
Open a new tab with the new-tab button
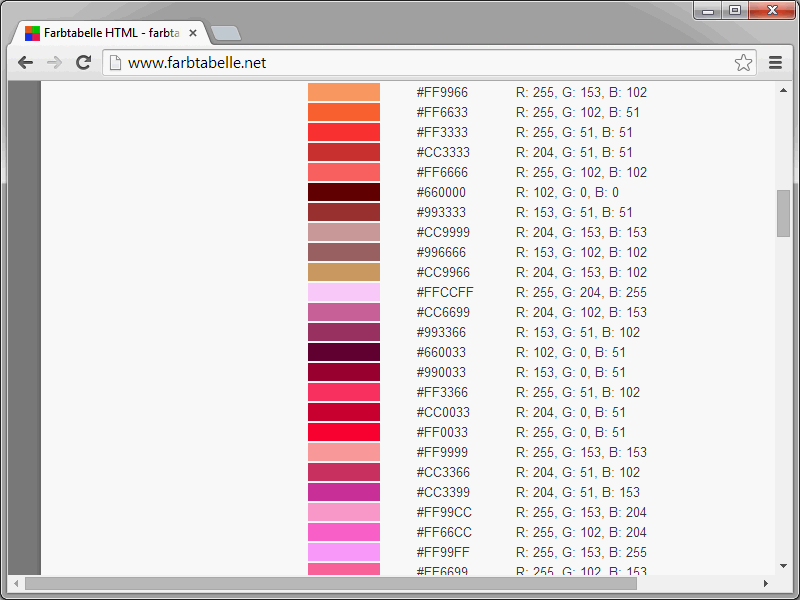[226, 33]
